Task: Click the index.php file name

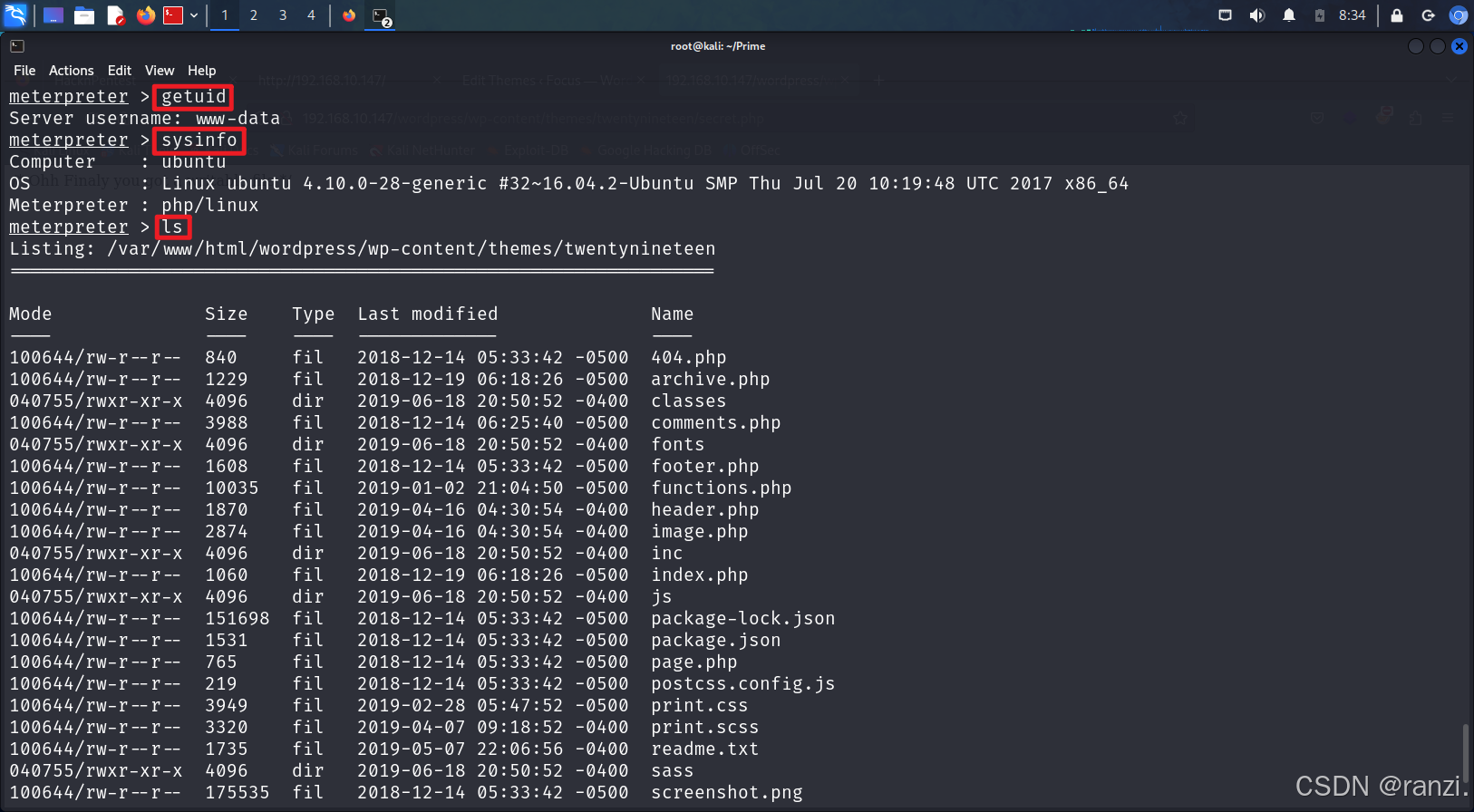Action: [x=699, y=575]
